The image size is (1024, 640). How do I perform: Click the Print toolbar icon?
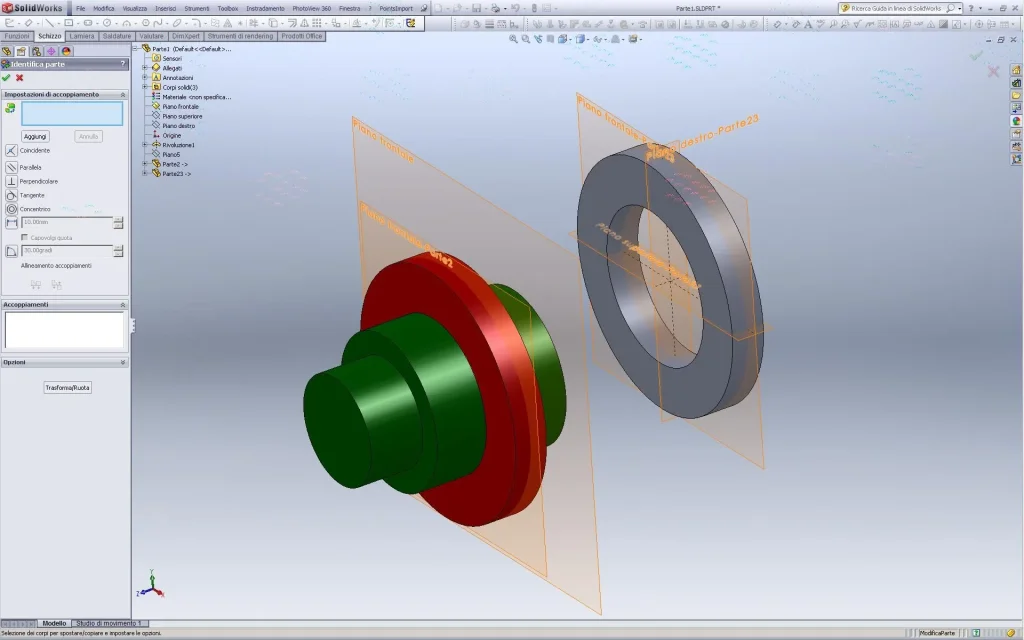pyautogui.click(x=496, y=8)
